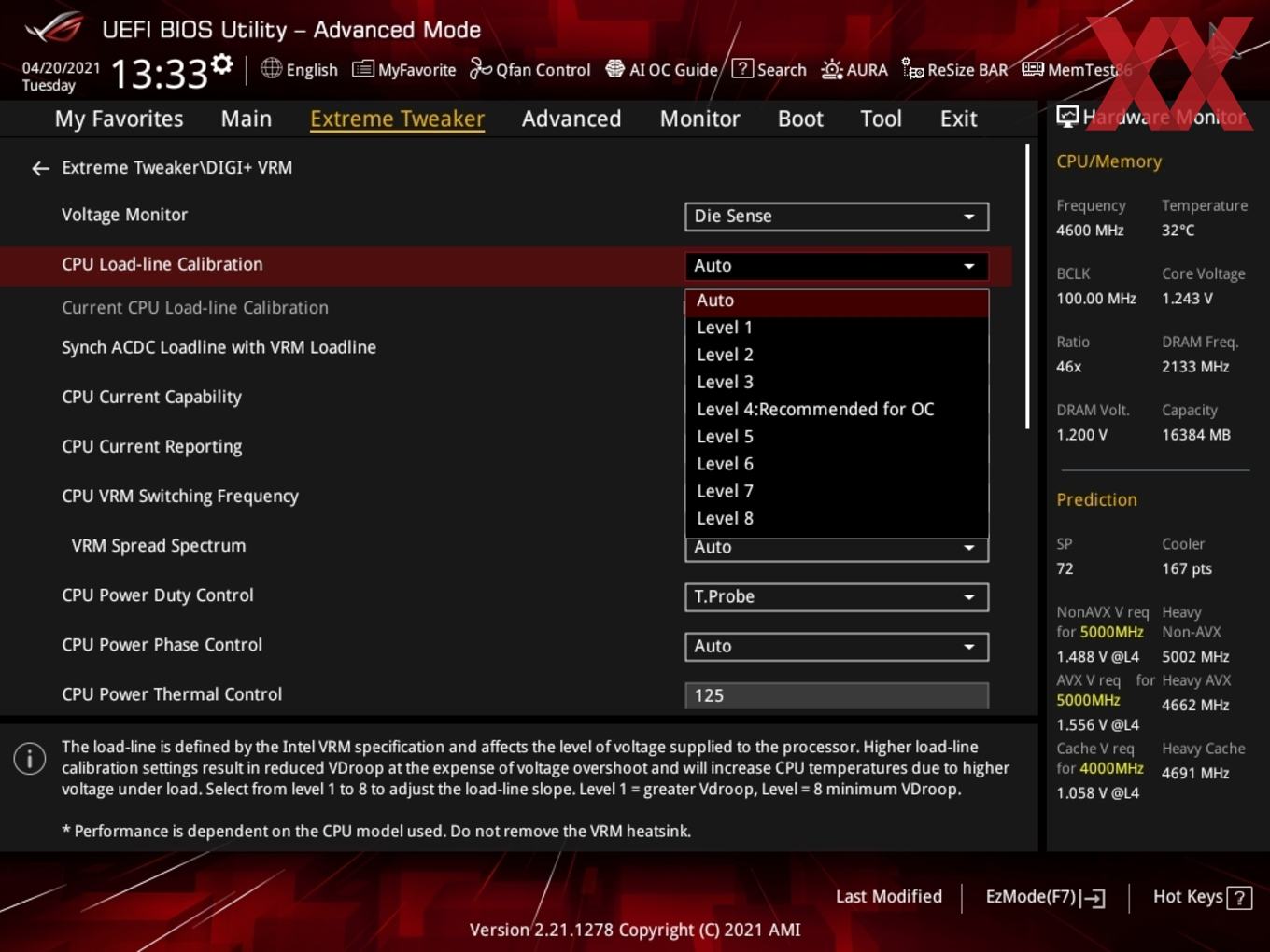Screen dimensions: 1270x952
Task: Select Level 2 load-line option
Action: tap(837, 355)
